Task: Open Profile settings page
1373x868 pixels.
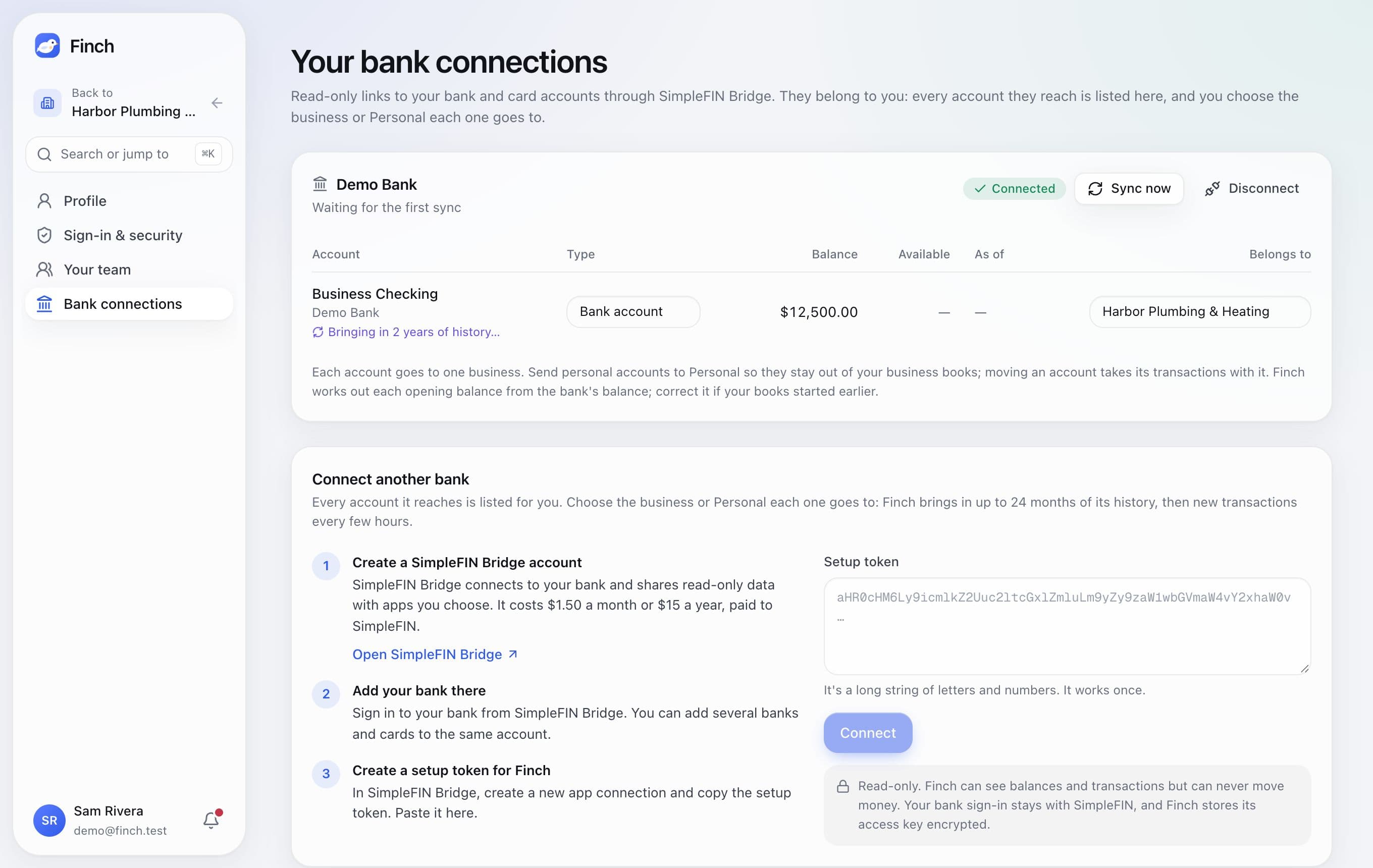Action: pyautogui.click(x=129, y=201)
